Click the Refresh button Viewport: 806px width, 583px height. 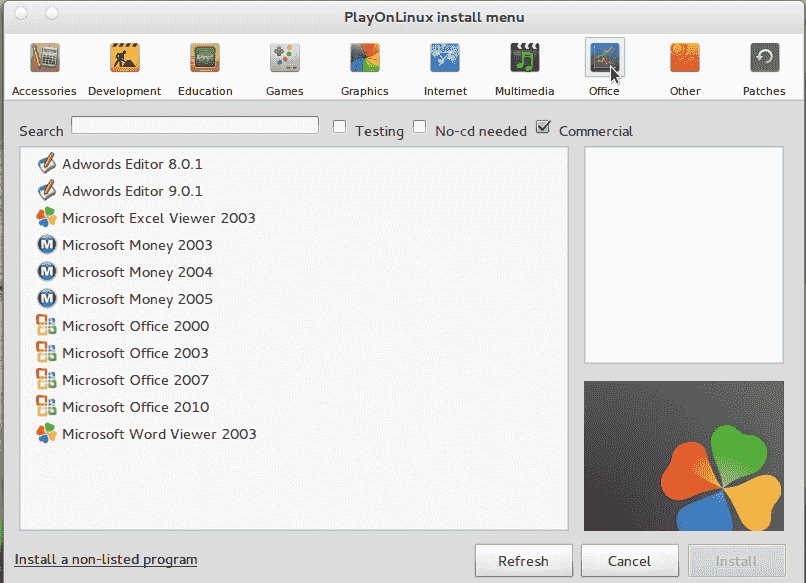523,560
